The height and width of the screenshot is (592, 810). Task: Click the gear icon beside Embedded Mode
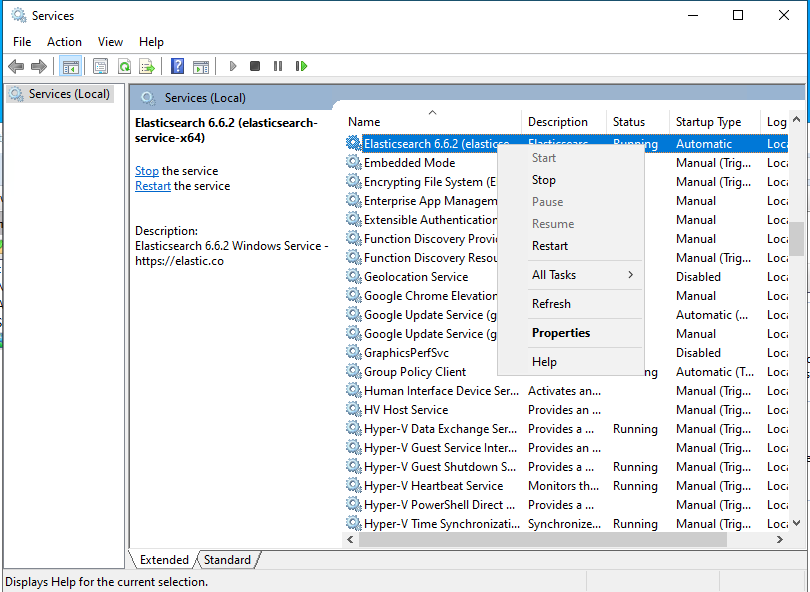353,162
